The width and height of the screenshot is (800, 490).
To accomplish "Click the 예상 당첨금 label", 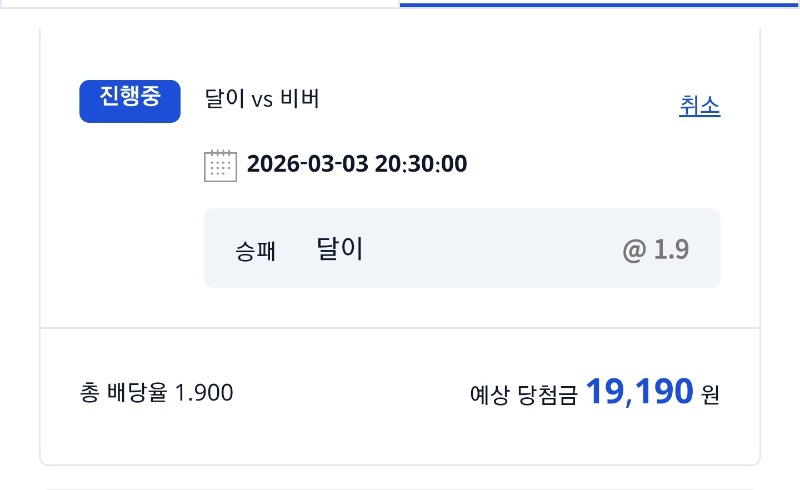I will 523,394.
